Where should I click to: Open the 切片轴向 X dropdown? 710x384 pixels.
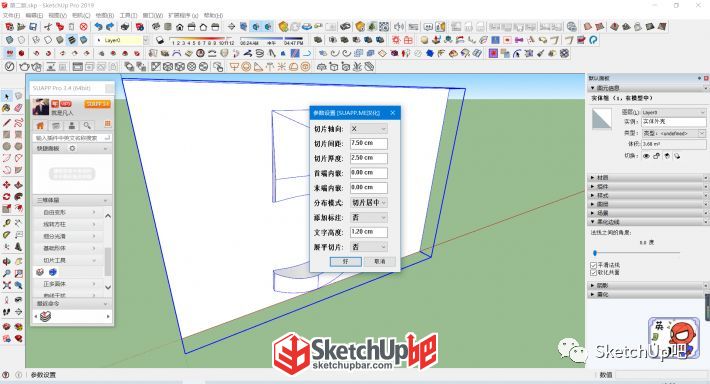pyautogui.click(x=369, y=129)
